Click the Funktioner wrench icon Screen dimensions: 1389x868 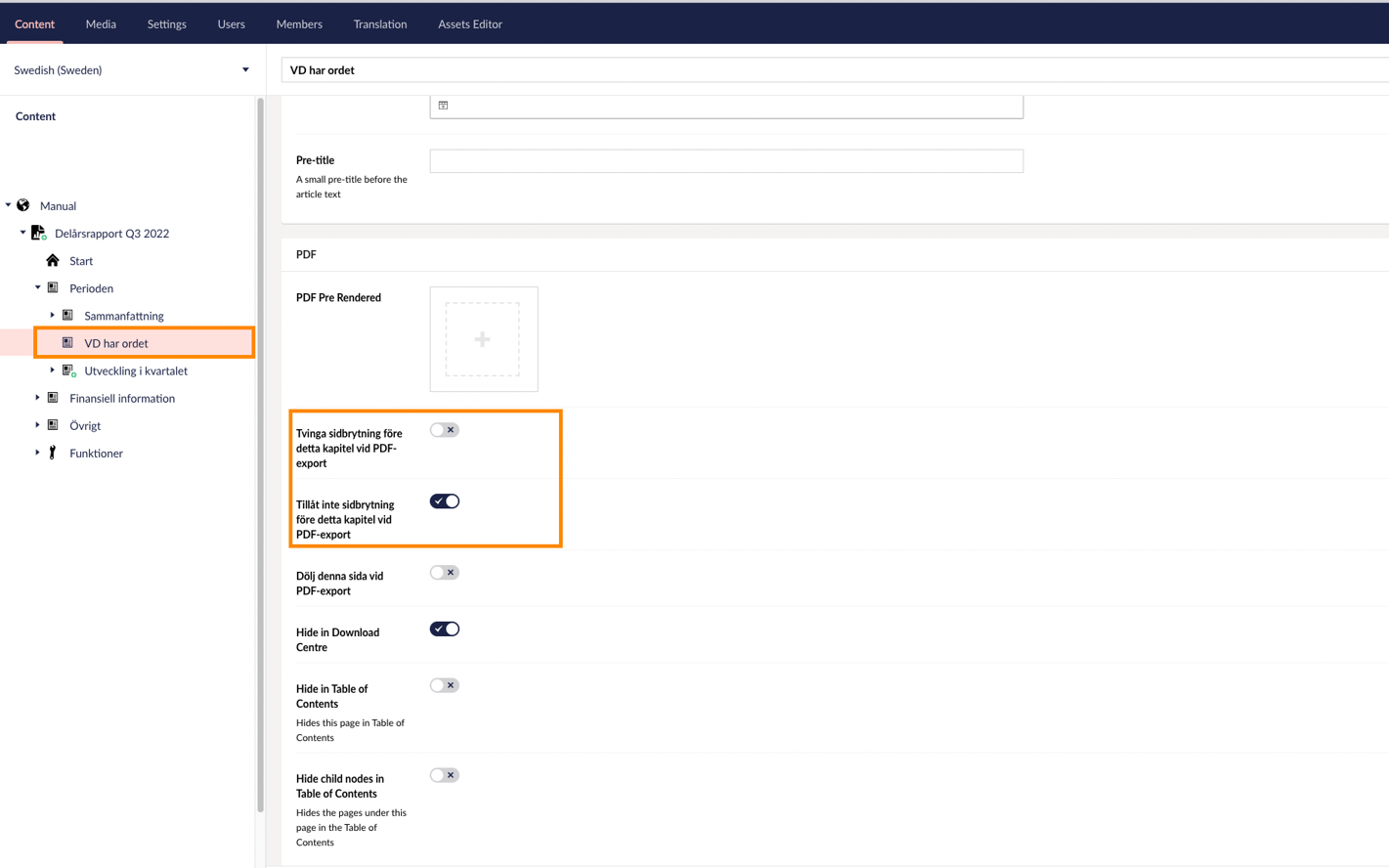53,453
